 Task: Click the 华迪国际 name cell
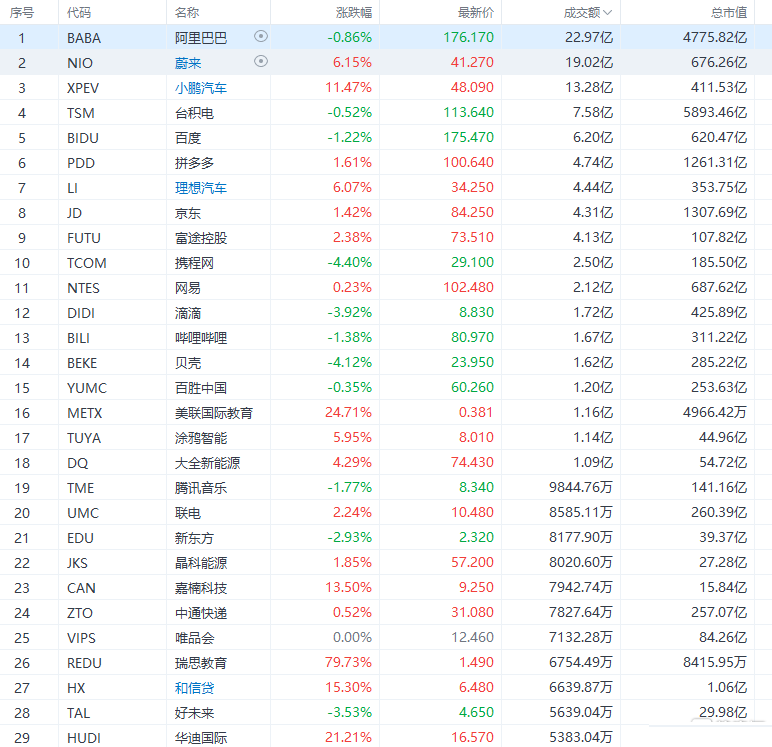pyautogui.click(x=201, y=738)
